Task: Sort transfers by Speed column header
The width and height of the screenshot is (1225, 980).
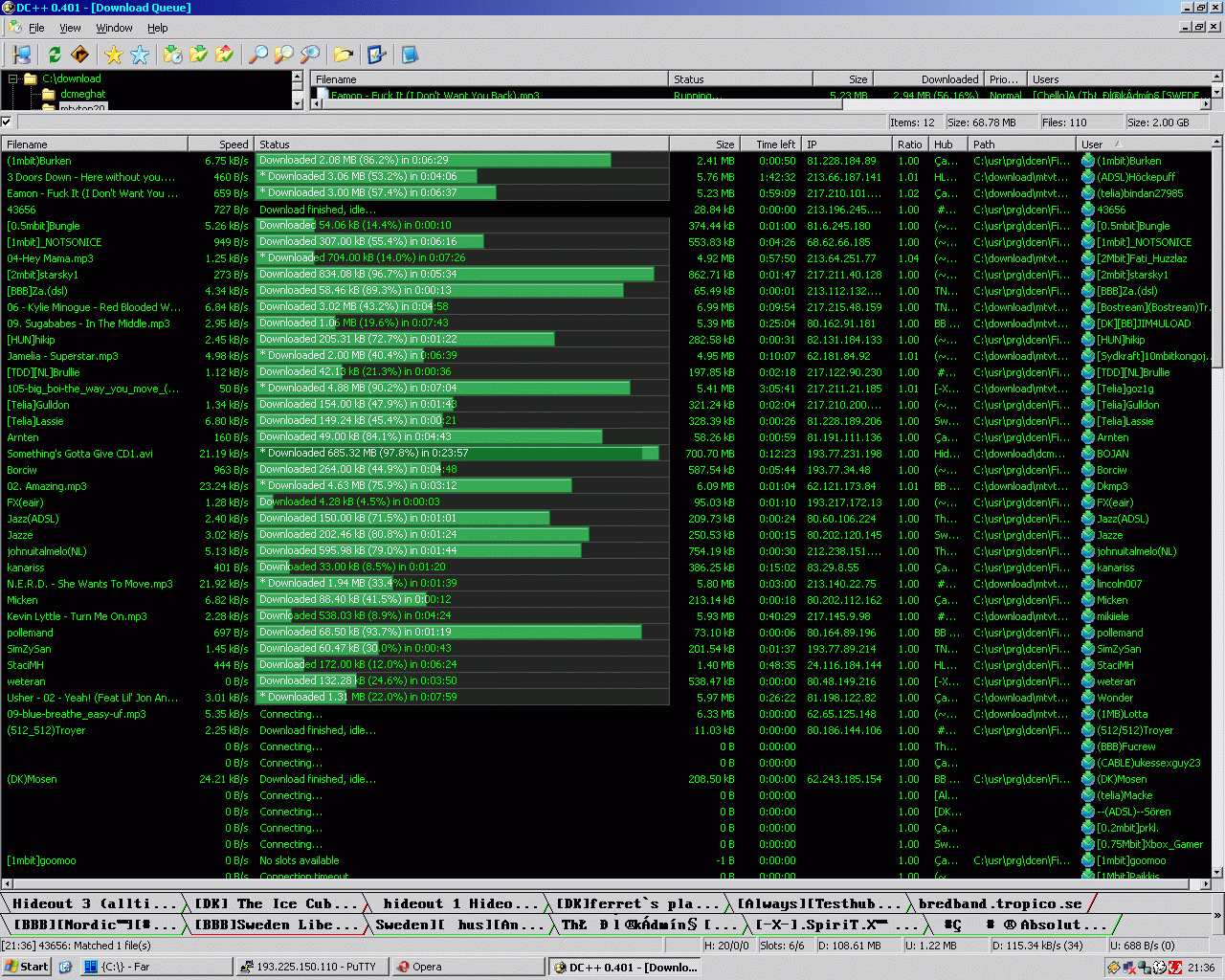Action: coord(221,145)
